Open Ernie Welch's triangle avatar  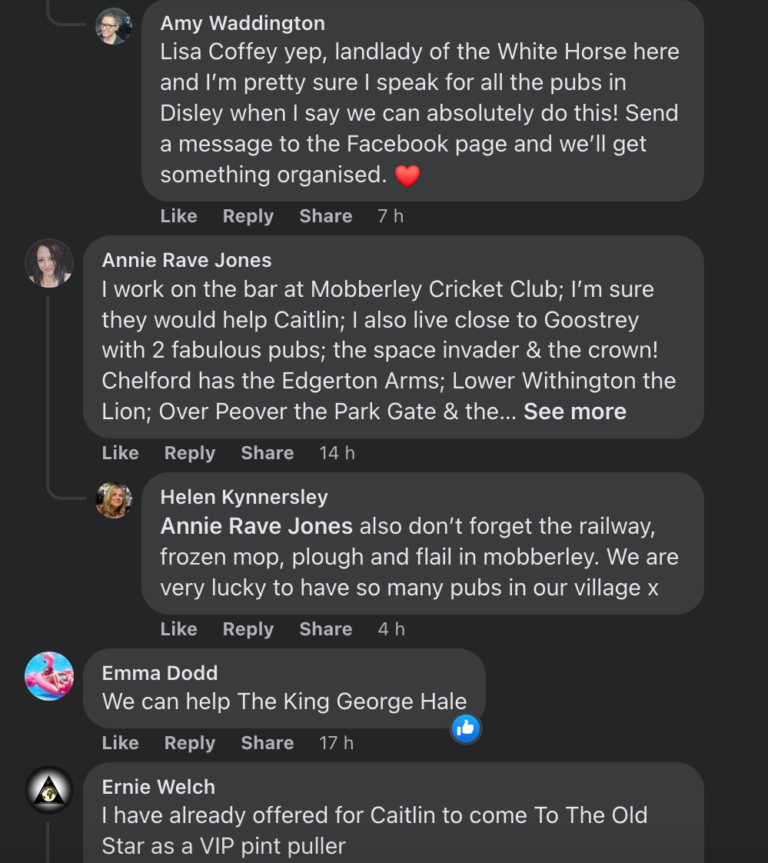coord(49,790)
